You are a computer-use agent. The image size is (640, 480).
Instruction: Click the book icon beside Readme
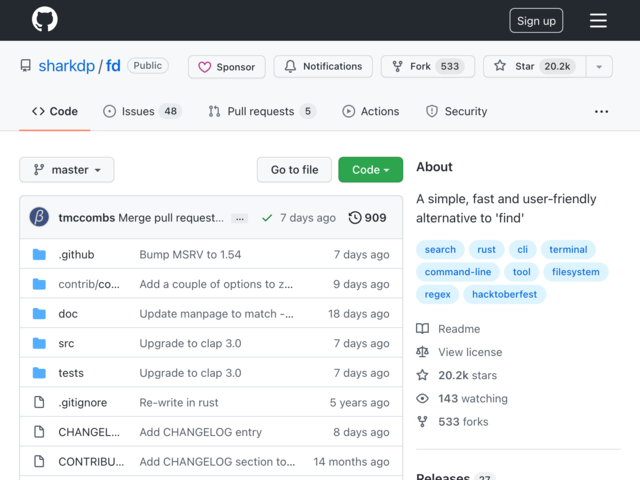tap(422, 329)
